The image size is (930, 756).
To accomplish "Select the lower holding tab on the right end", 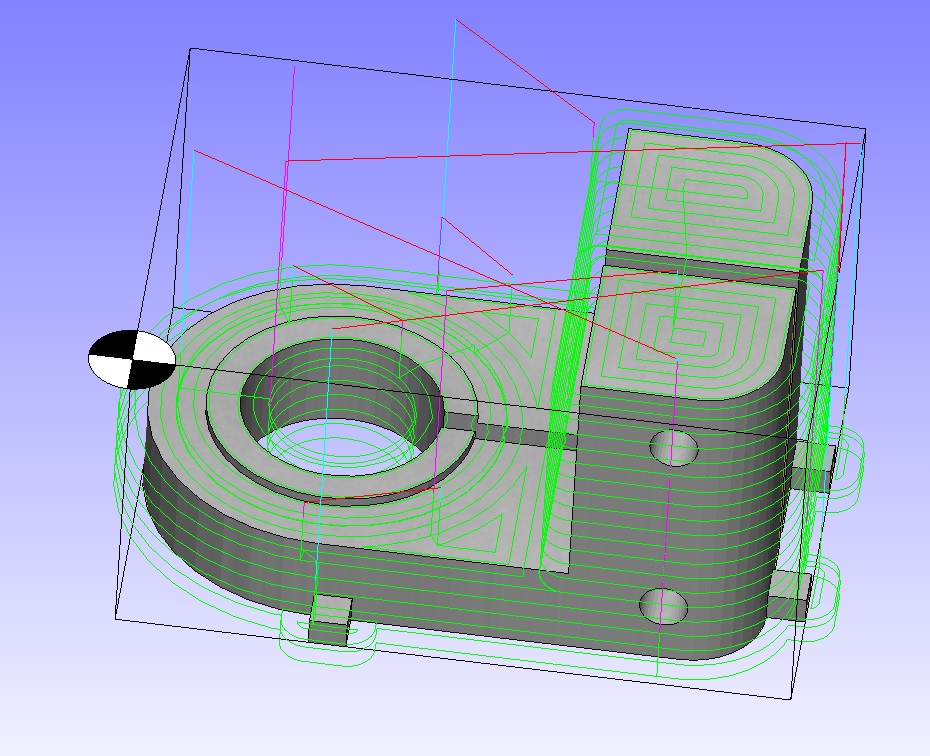I will pyautogui.click(x=791, y=596).
